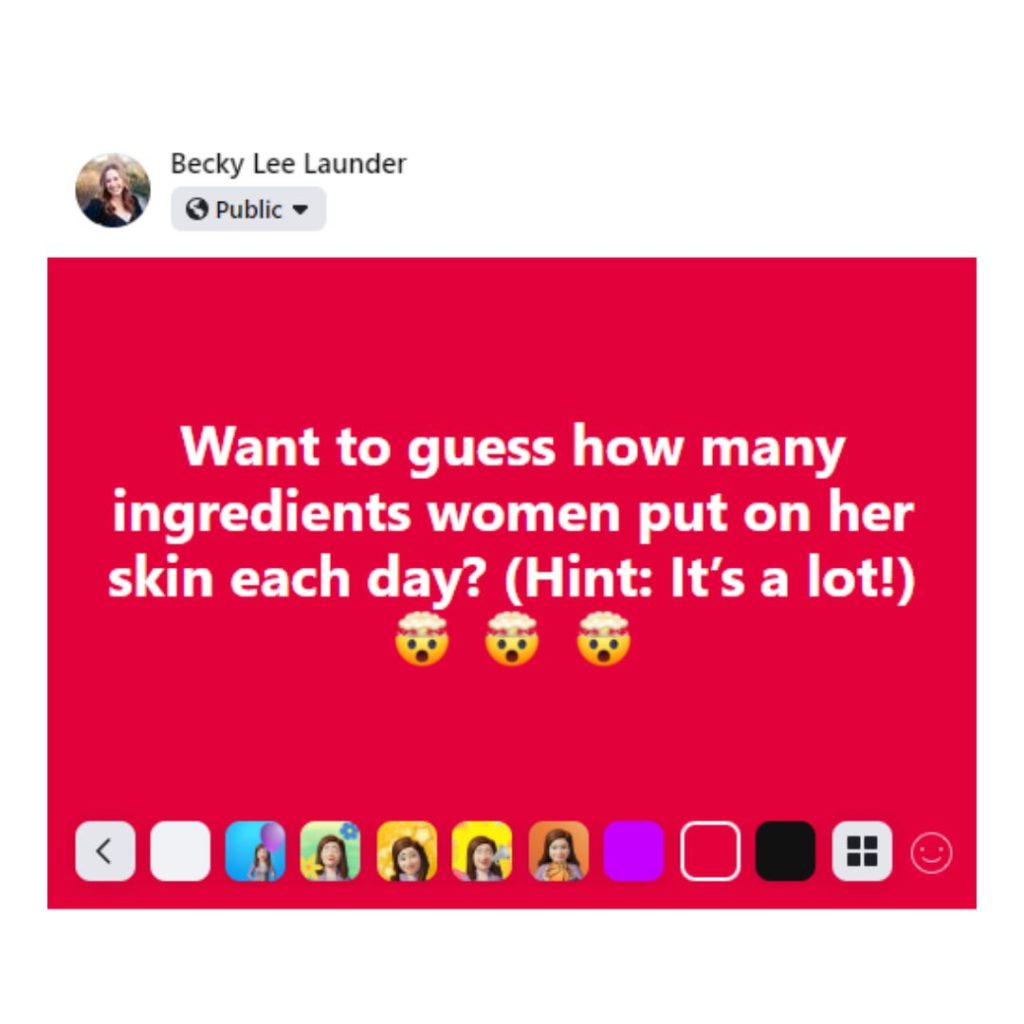Open the four-square all backgrounds grid
The height and width of the screenshot is (1024, 1024).
point(861,851)
